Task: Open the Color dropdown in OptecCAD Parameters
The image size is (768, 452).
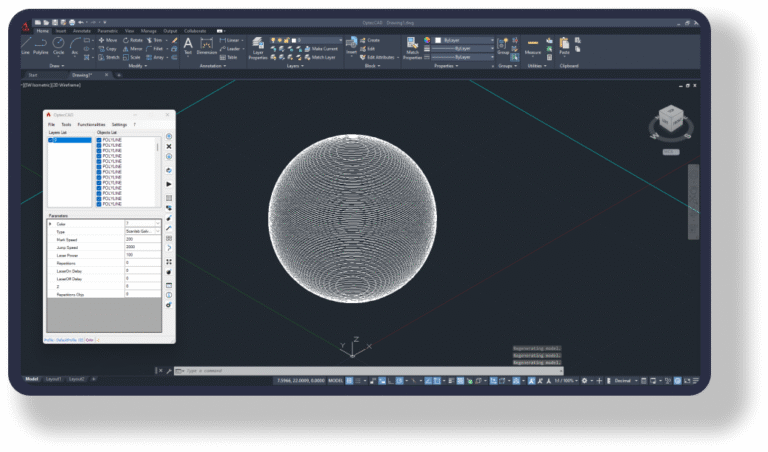Action: (x=157, y=223)
